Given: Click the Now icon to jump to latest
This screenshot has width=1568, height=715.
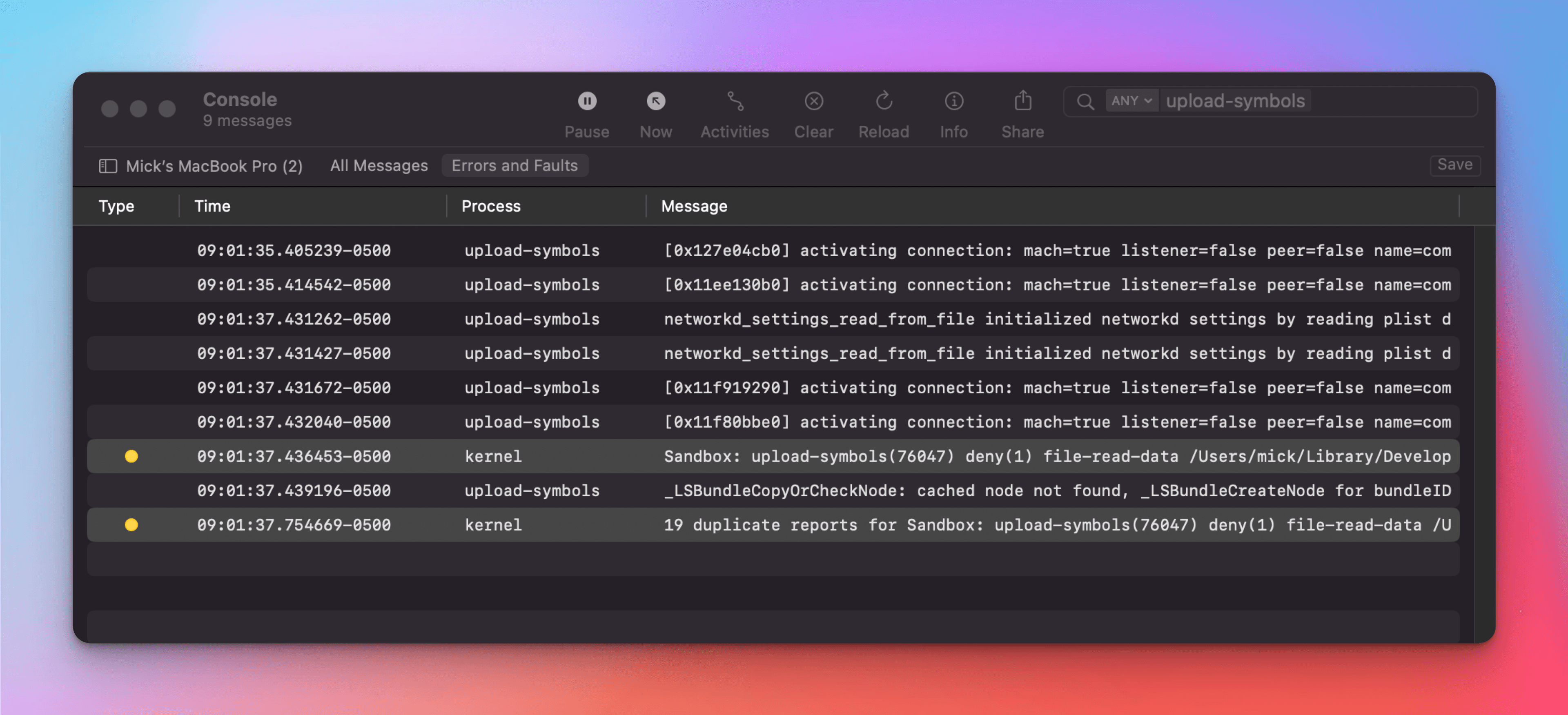Looking at the screenshot, I should 655,101.
